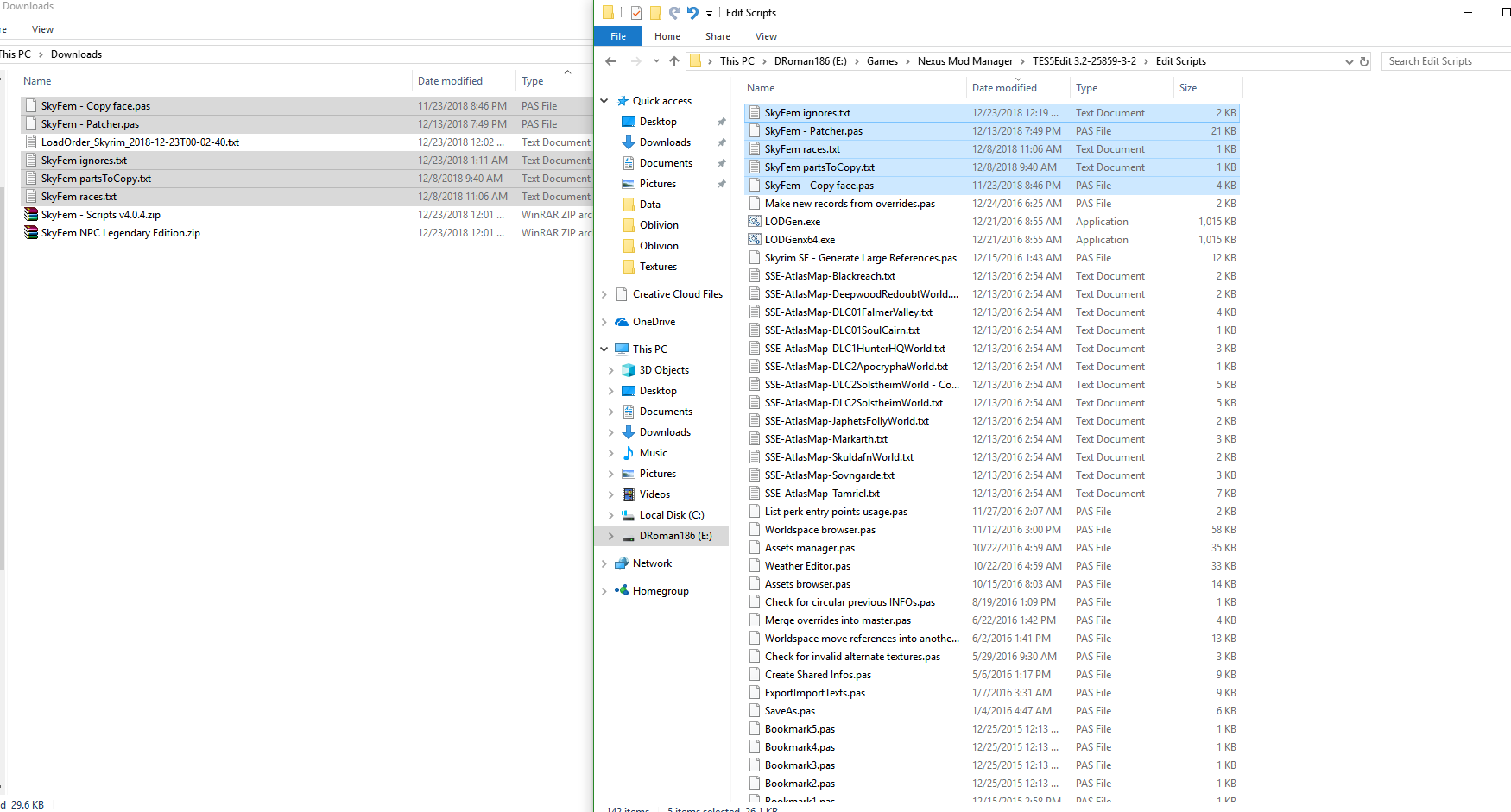Open the Textures folder in sidebar
The image size is (1511, 812).
(x=658, y=267)
